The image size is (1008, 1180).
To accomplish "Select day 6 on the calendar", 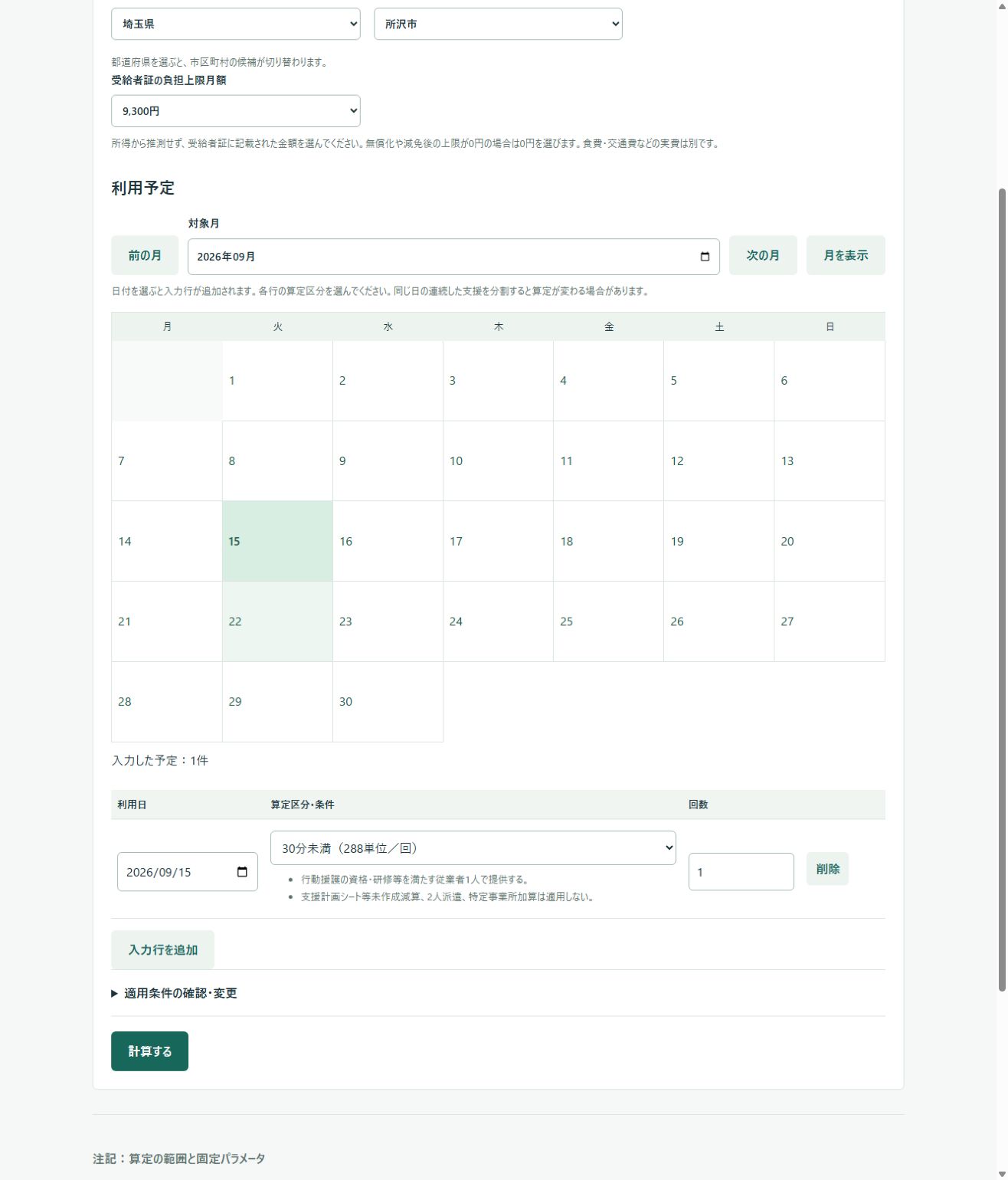I will [830, 381].
